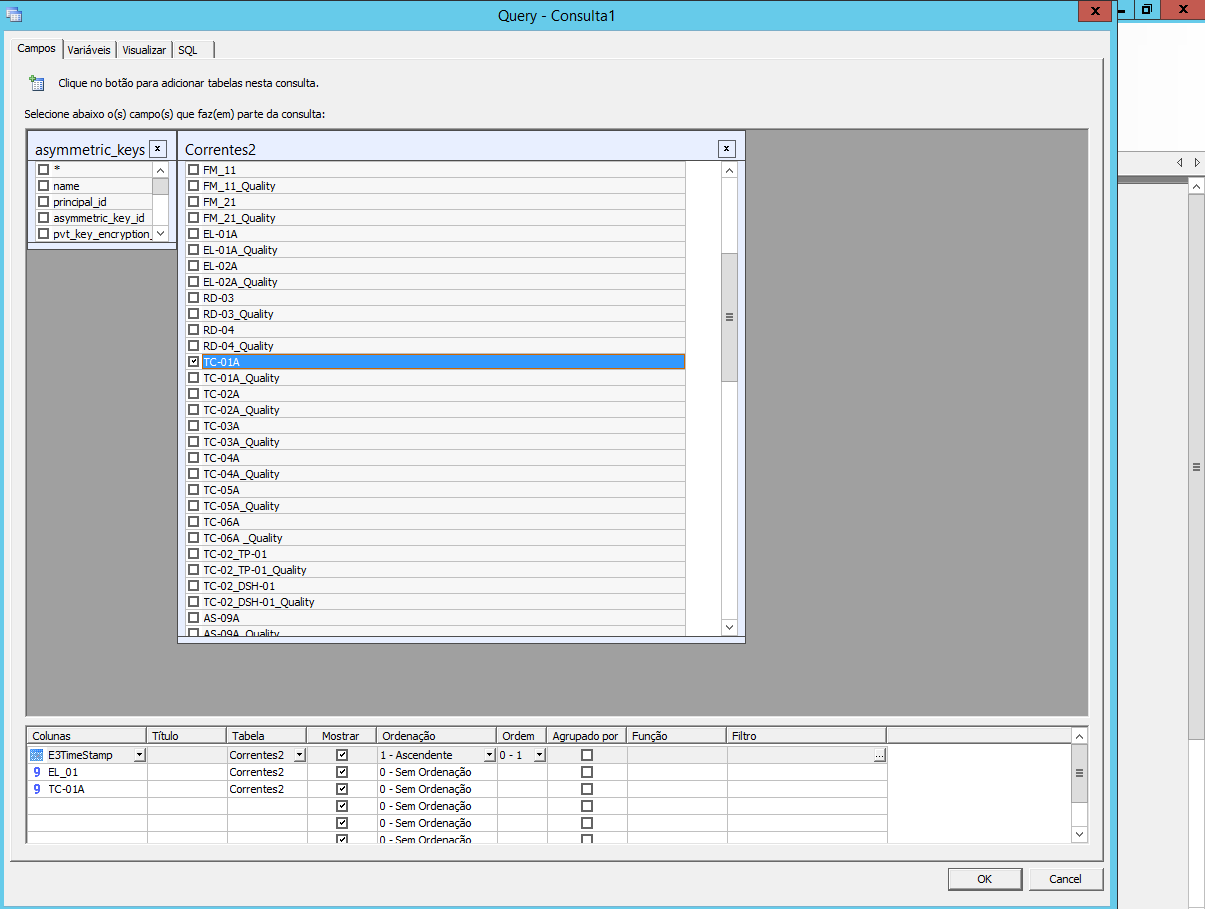Toggle Agrupado por checkbox for EL_01 row
Image resolution: width=1205 pixels, height=909 pixels.
(x=587, y=772)
